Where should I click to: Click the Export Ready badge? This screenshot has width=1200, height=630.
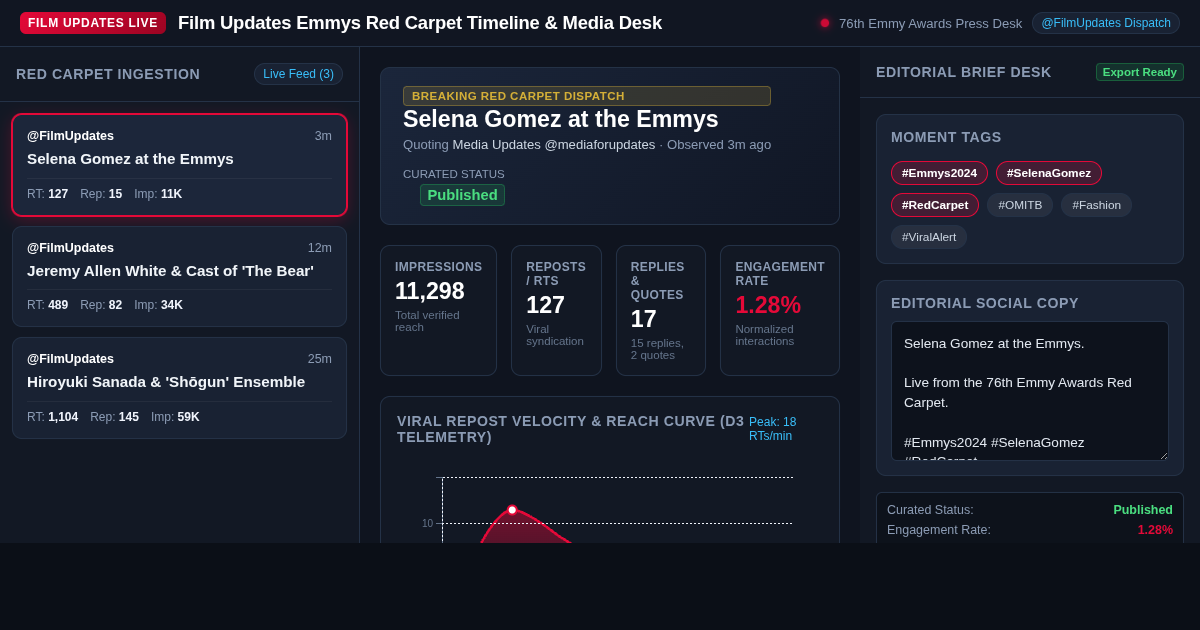tap(1140, 72)
